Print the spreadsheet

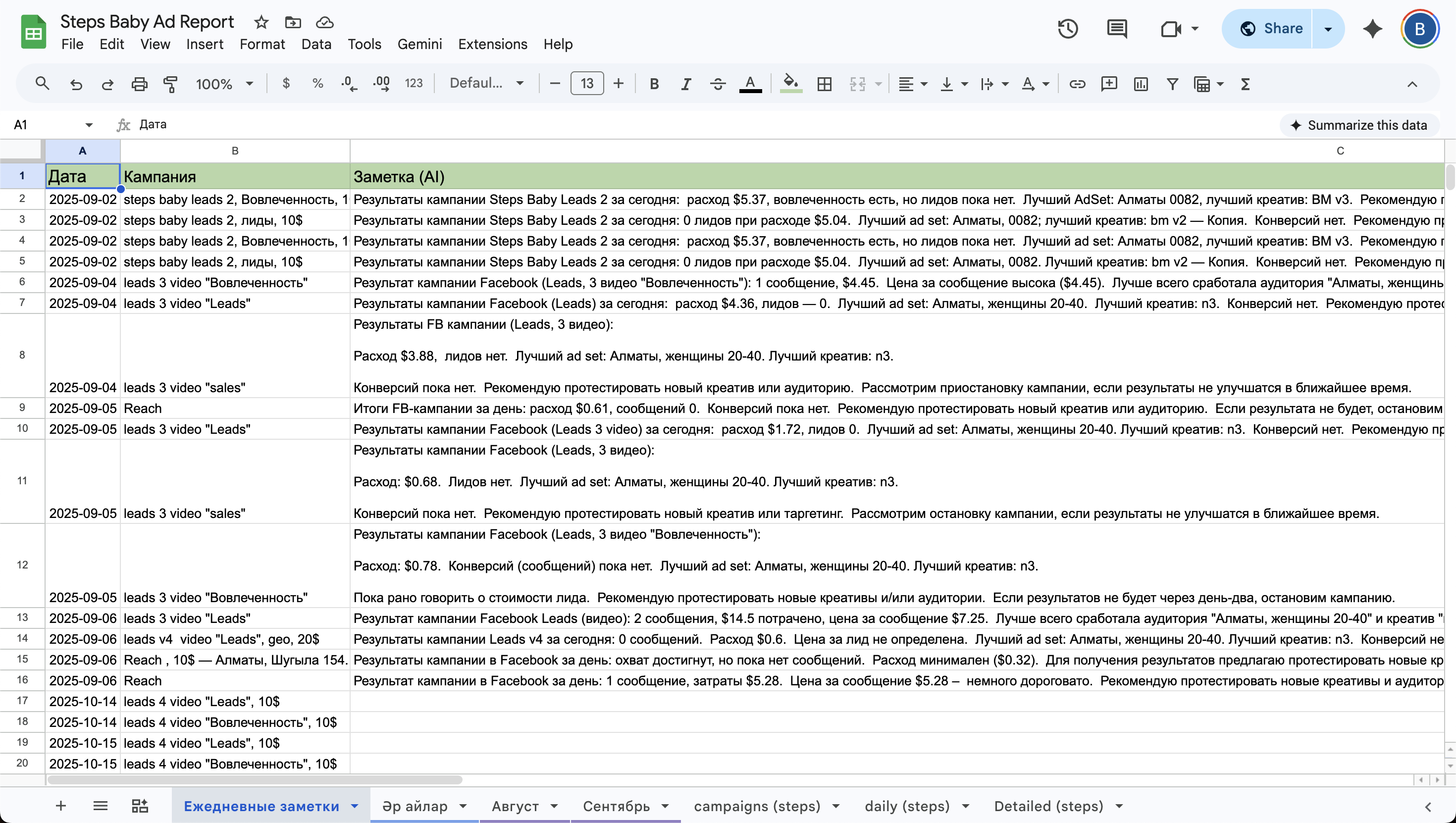(139, 84)
